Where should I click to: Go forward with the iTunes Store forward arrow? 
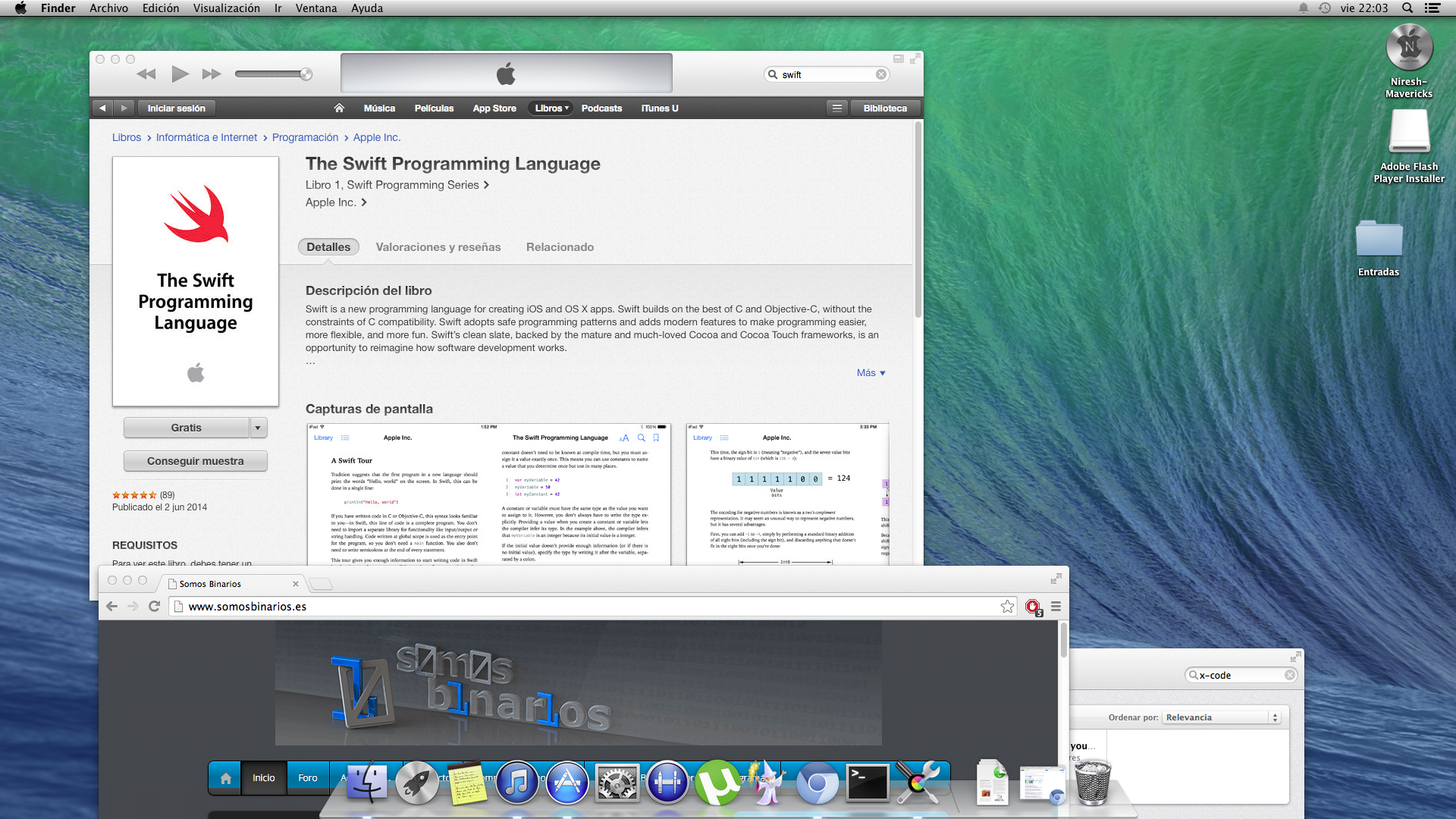[x=124, y=108]
